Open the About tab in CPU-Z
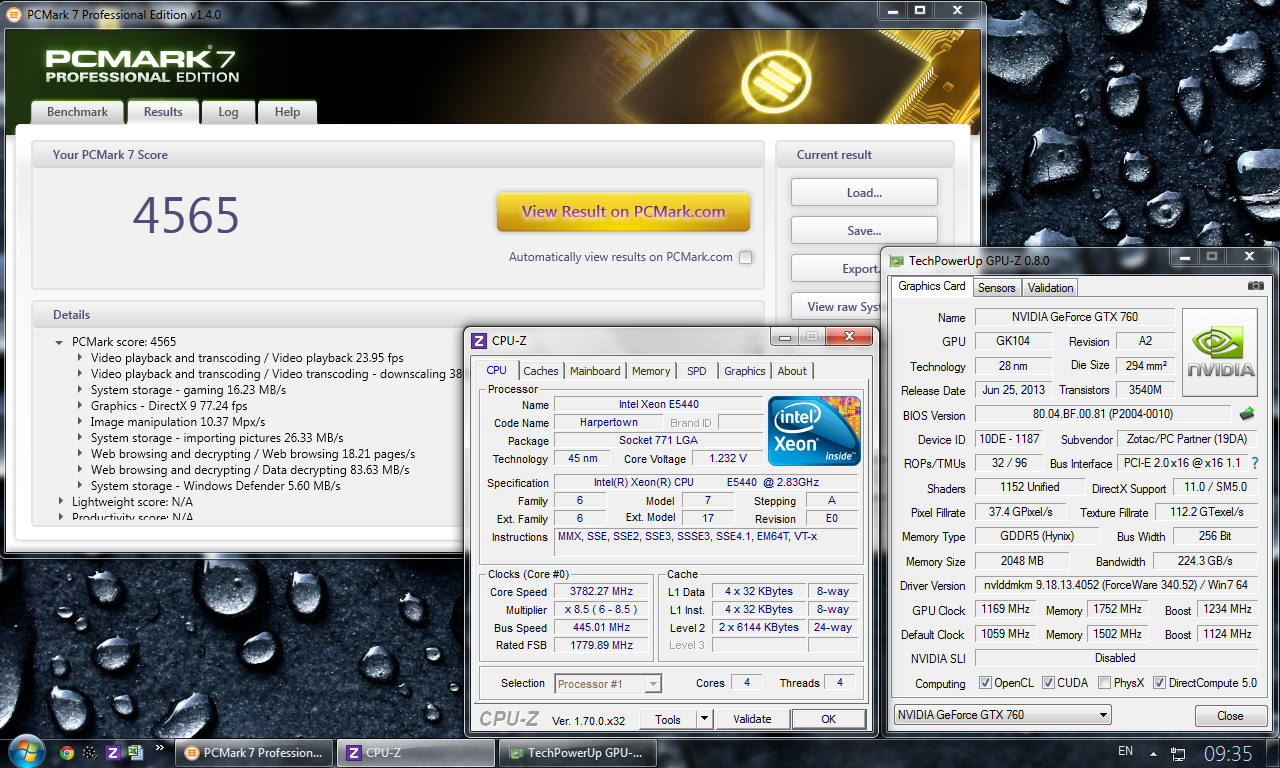The image size is (1280, 768). point(792,371)
